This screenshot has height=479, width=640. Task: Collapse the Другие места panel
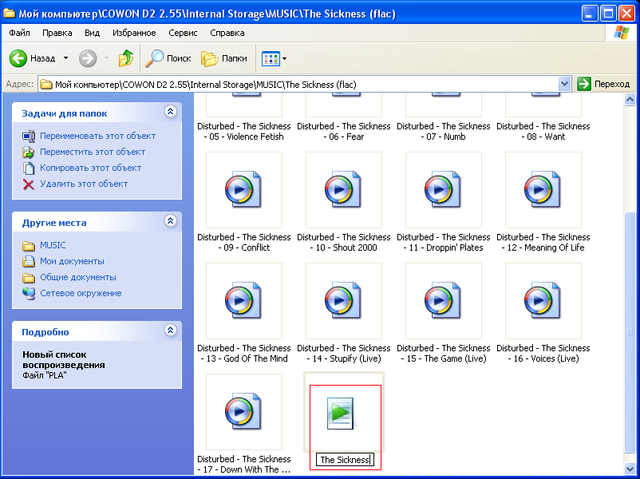point(170,221)
